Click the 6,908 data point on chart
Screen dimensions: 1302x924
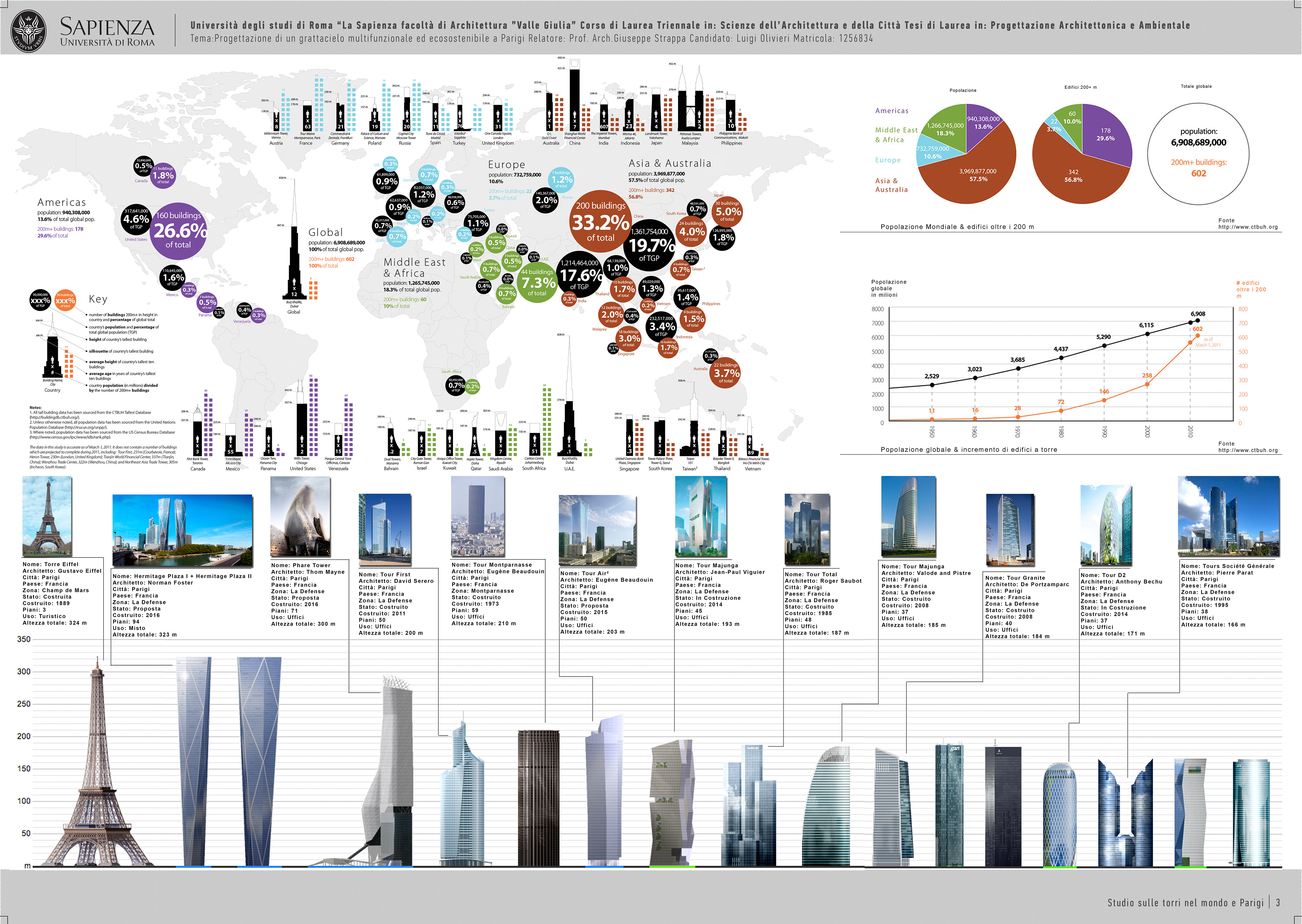click(1197, 320)
